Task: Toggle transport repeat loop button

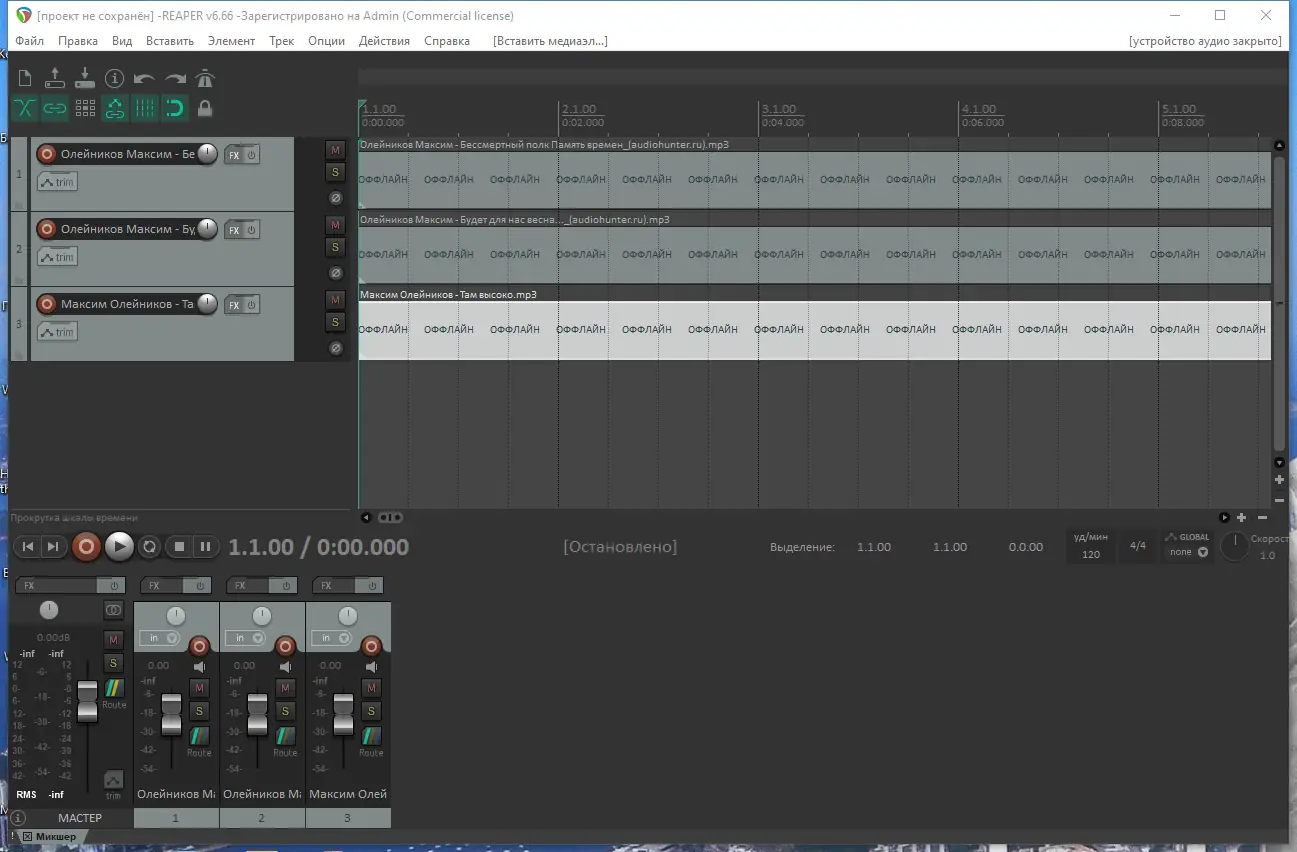Action: (149, 546)
